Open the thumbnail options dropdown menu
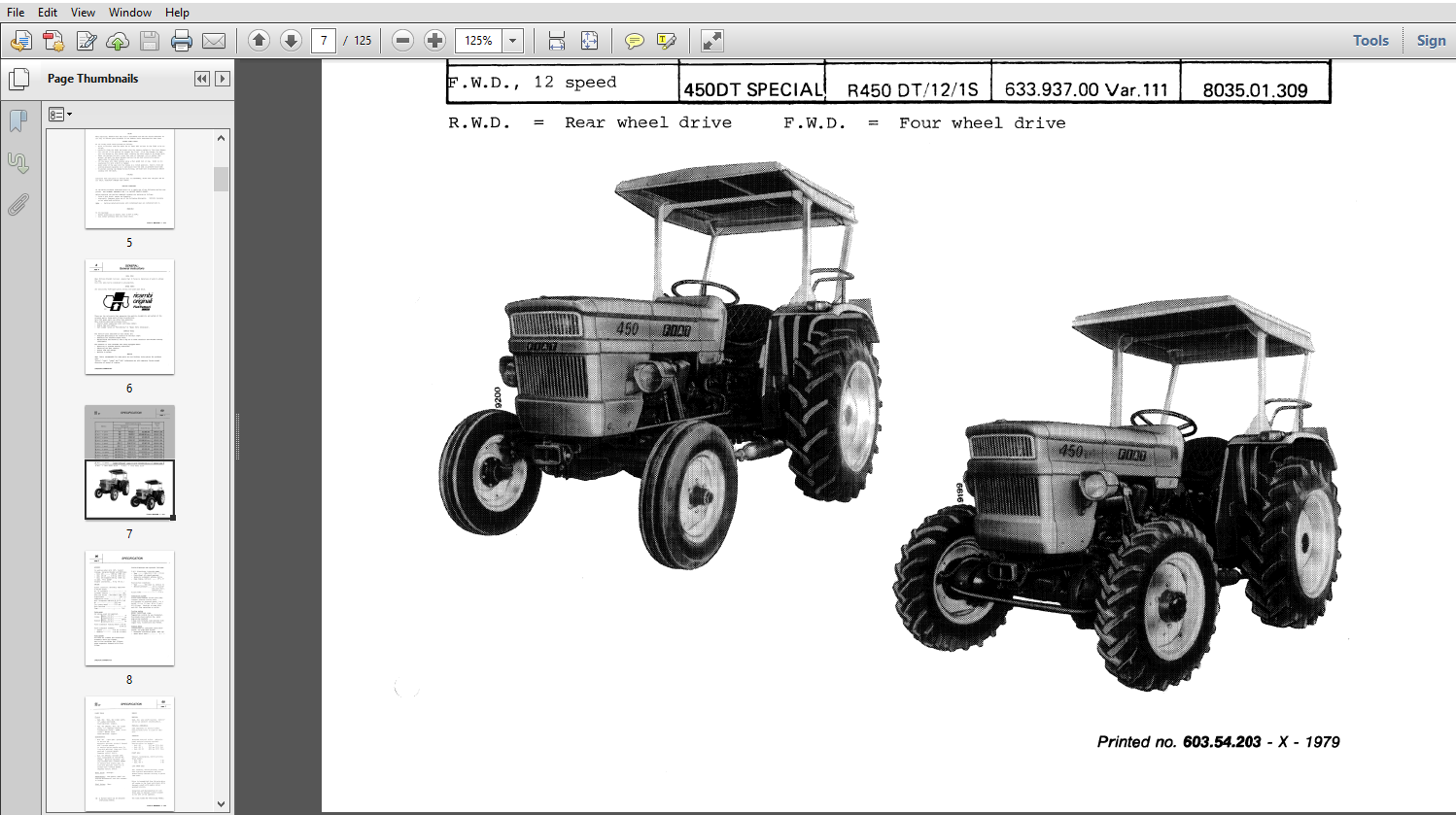The height and width of the screenshot is (815, 1456). (x=60, y=115)
